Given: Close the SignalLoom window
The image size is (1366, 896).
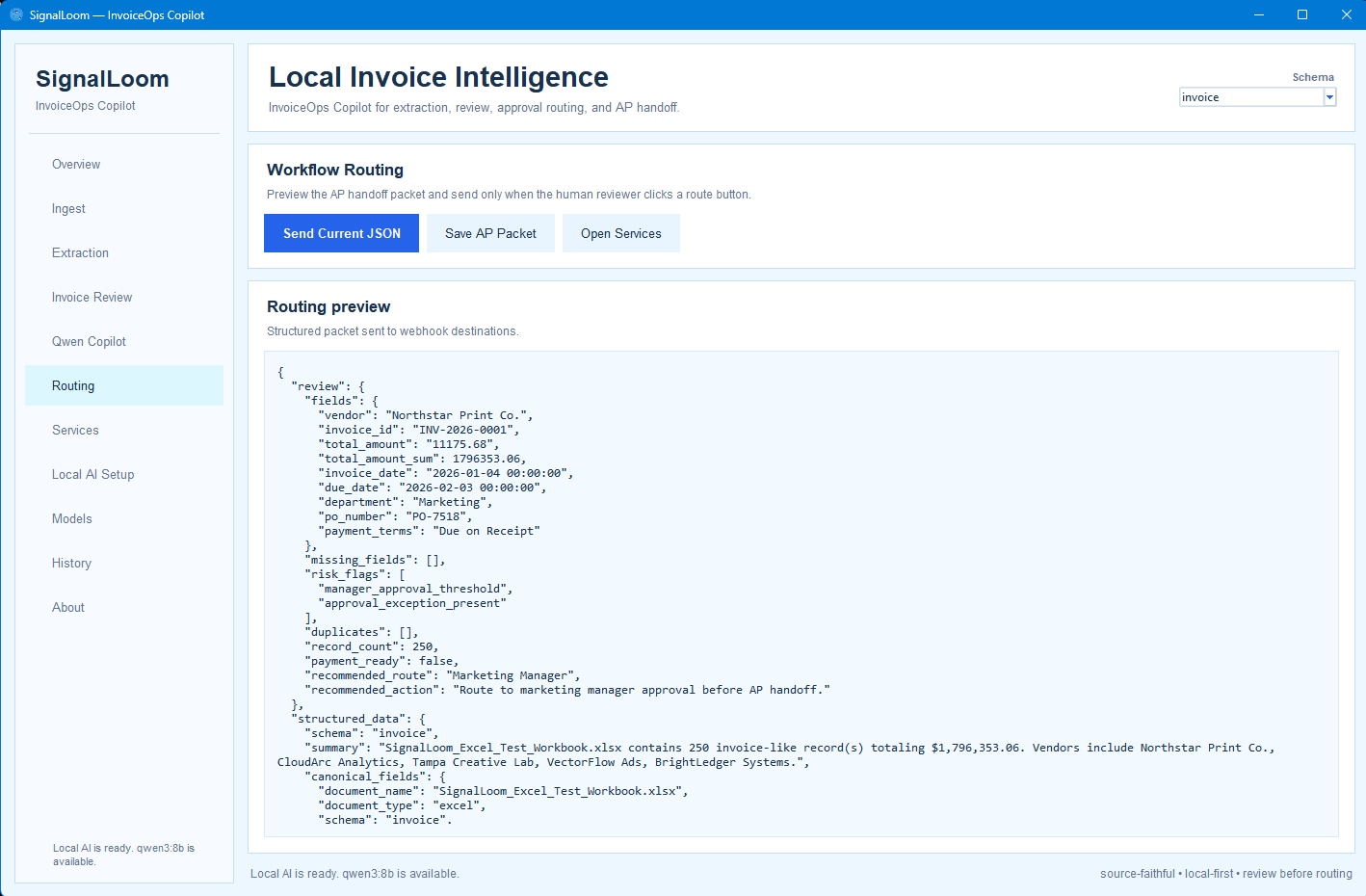Looking at the screenshot, I should [x=1346, y=14].
